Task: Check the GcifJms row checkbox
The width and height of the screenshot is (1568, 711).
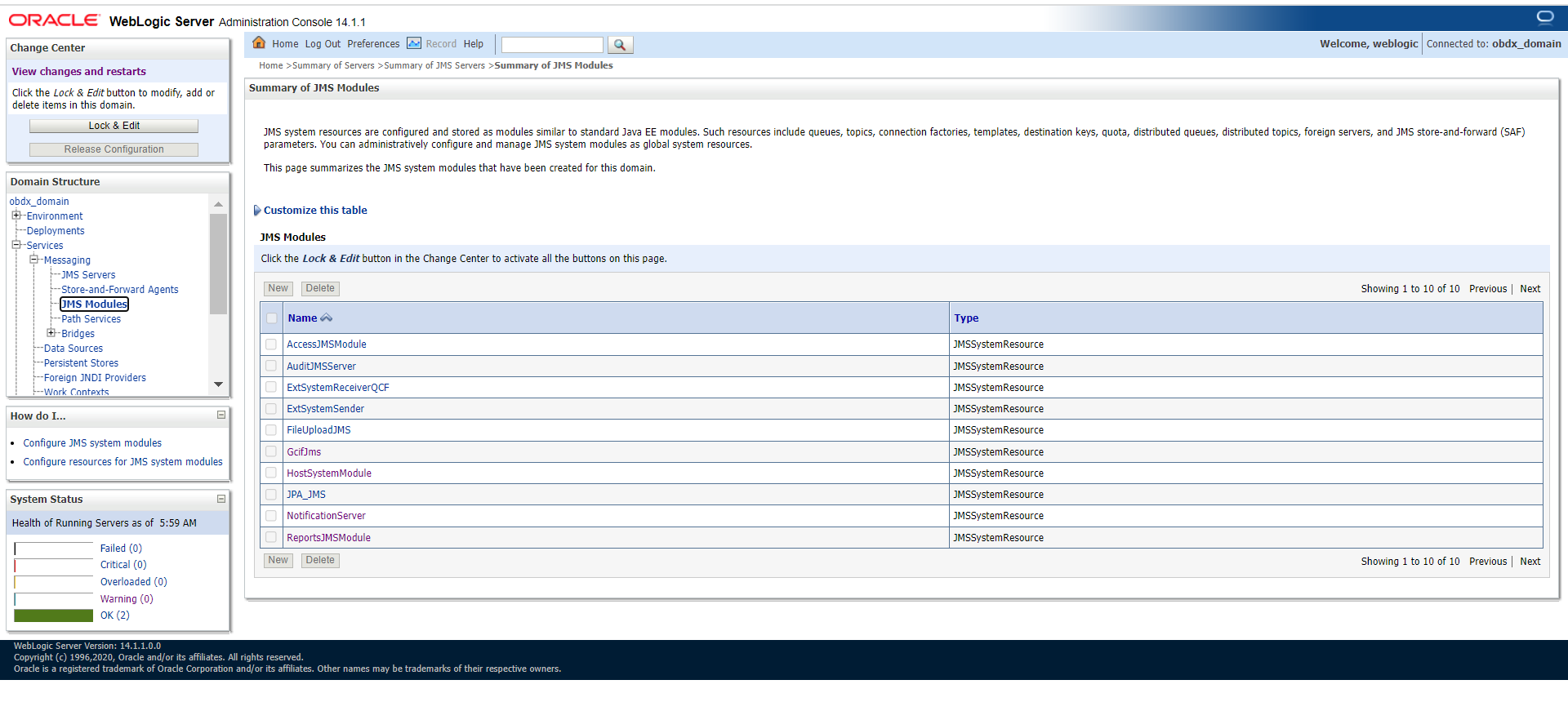Action: click(271, 451)
